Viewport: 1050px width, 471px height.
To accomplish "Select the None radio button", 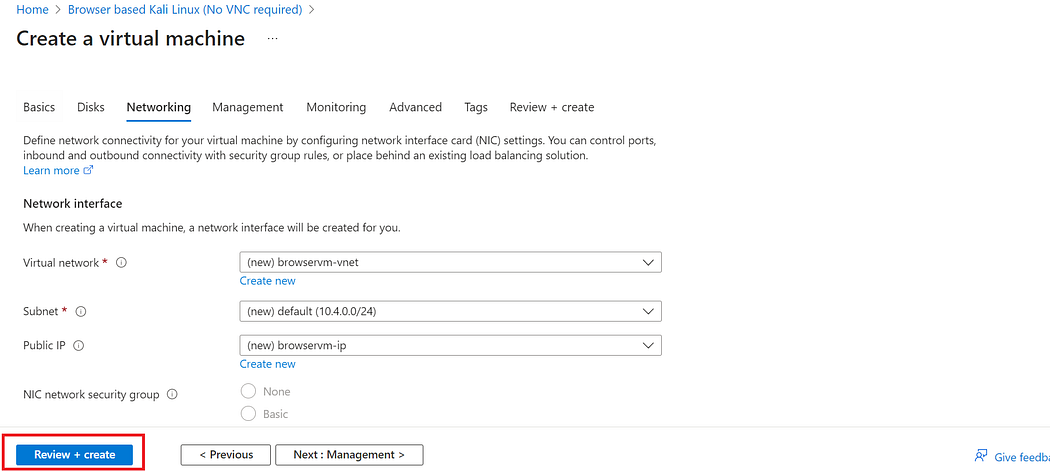I will click(x=249, y=391).
